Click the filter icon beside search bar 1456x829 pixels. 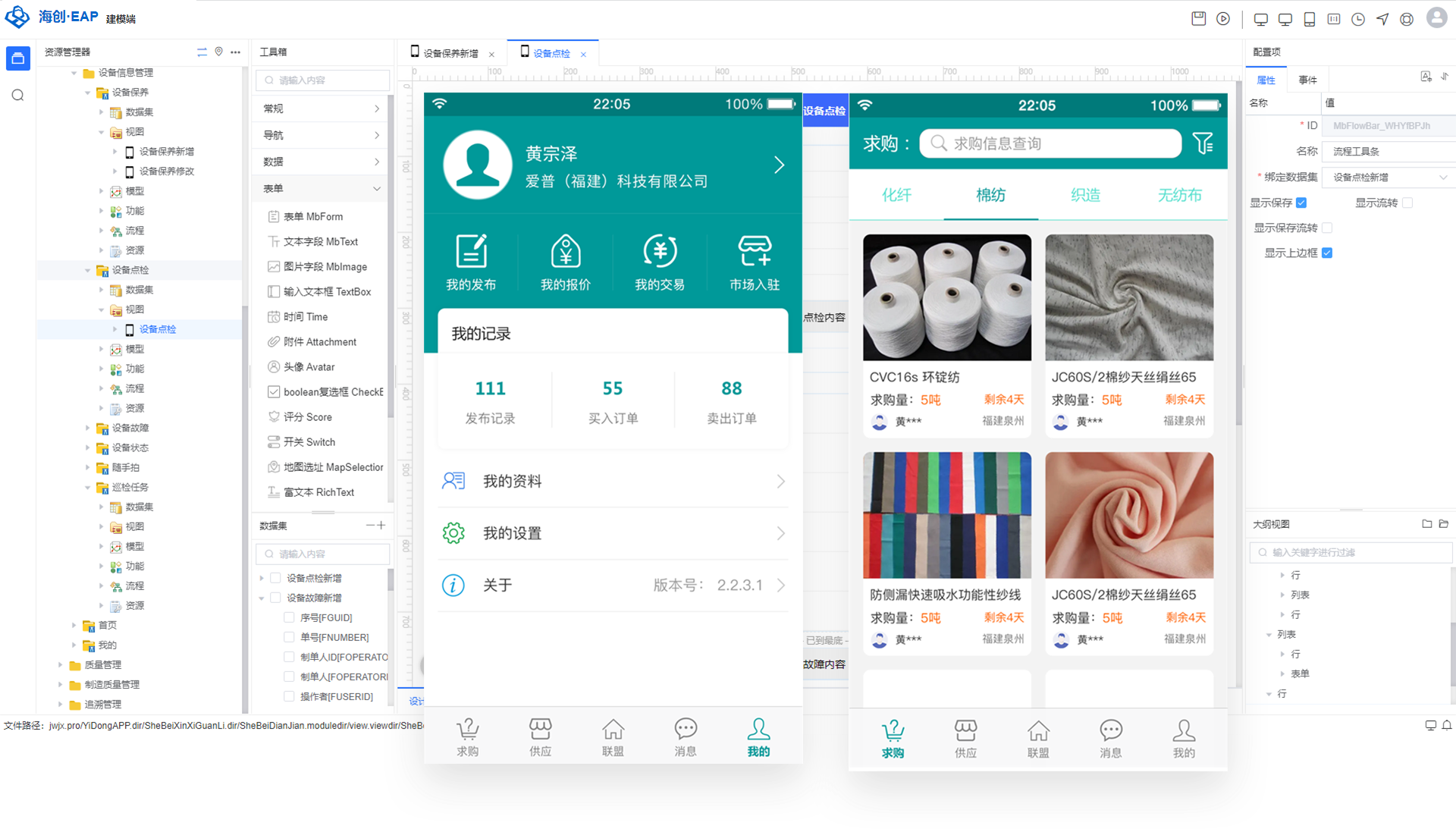(x=1203, y=143)
